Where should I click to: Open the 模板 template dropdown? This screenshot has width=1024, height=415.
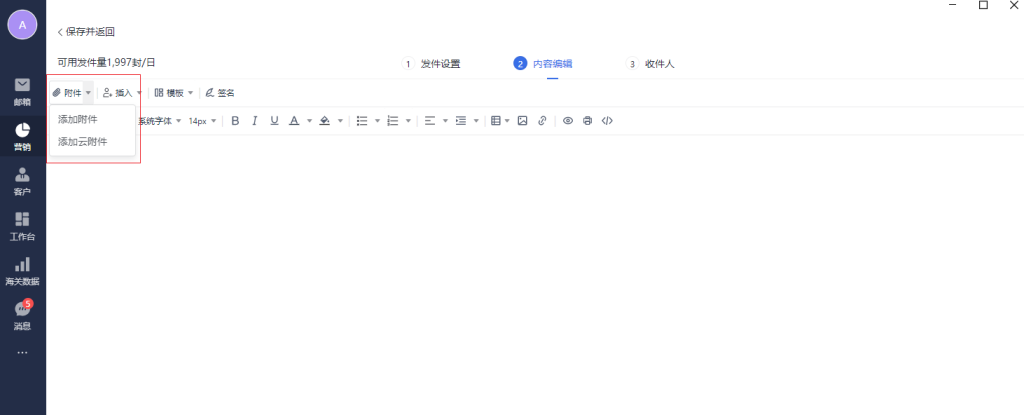point(173,93)
